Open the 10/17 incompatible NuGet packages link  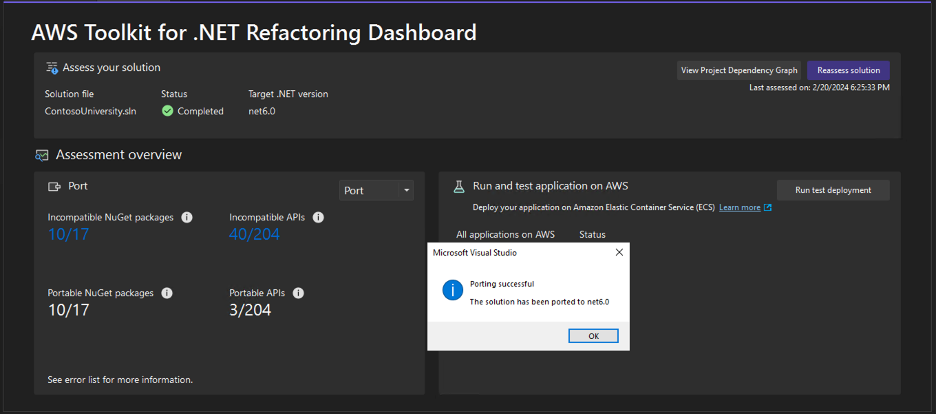click(68, 234)
